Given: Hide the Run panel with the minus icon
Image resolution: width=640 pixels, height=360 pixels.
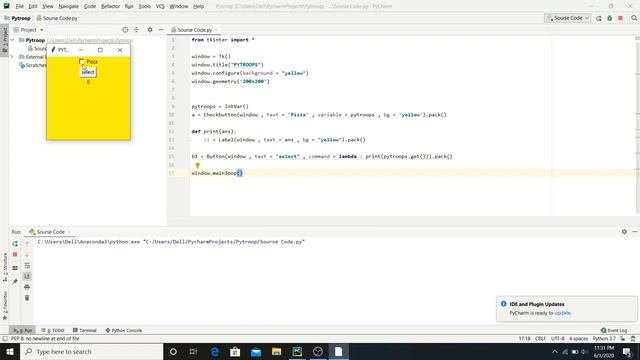Looking at the screenshot, I should [635, 232].
